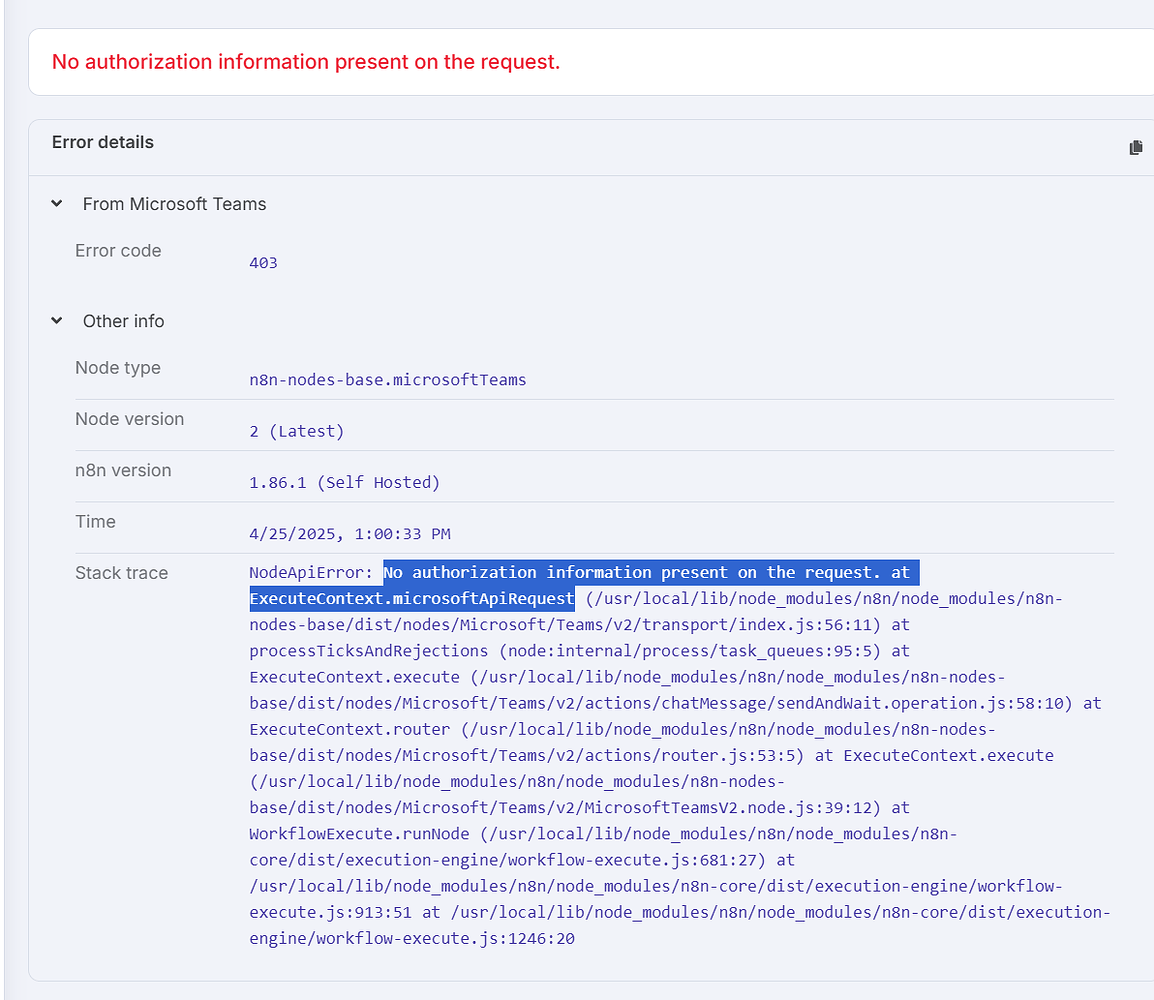Click the timestamp 4/25/2025 1:00:33 PM

pyautogui.click(x=350, y=533)
